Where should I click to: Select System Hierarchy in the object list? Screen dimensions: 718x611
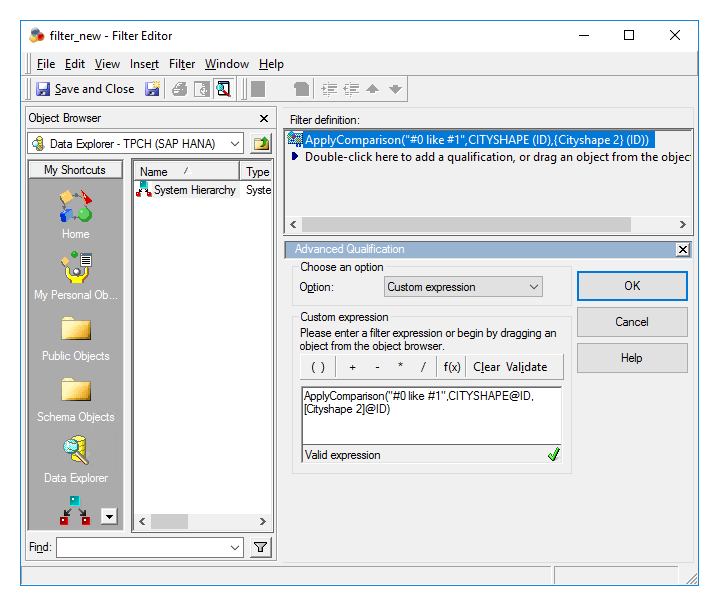186,190
